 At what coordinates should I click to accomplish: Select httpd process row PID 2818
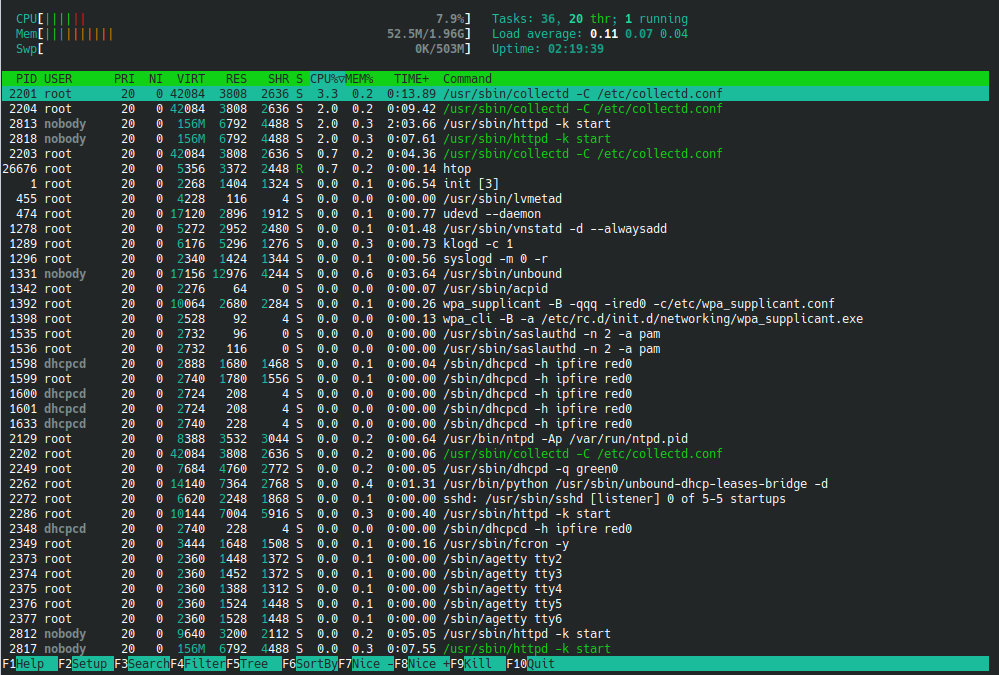pyautogui.click(x=495, y=138)
